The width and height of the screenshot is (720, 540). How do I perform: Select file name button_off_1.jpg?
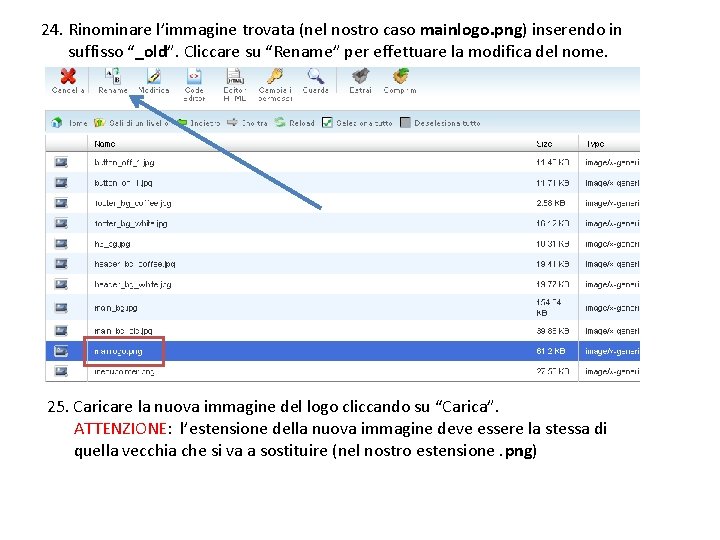tap(124, 162)
